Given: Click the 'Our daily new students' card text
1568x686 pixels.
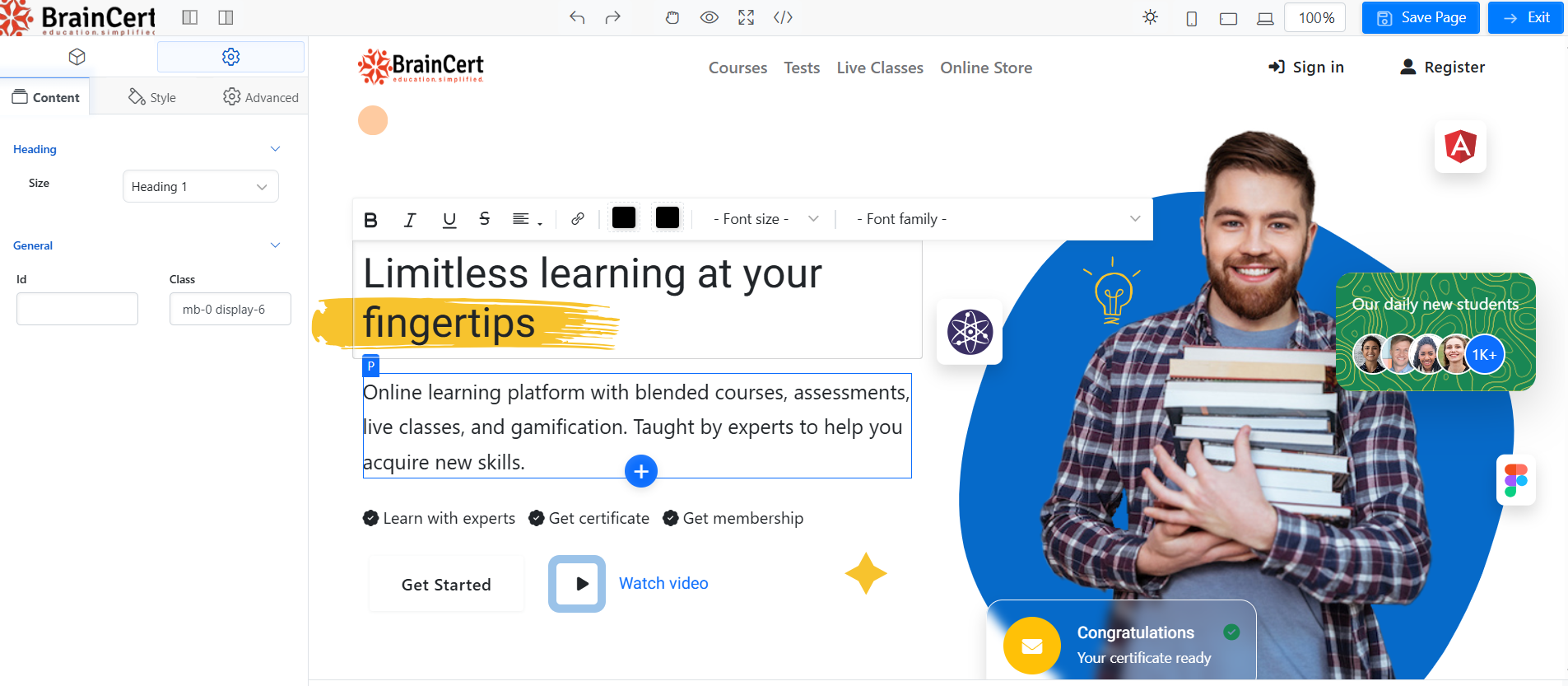Looking at the screenshot, I should click(x=1435, y=304).
